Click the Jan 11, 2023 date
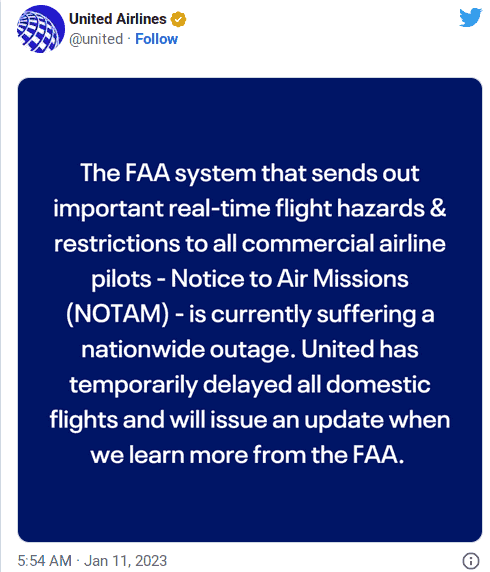This screenshot has width=490, height=572. [x=126, y=561]
